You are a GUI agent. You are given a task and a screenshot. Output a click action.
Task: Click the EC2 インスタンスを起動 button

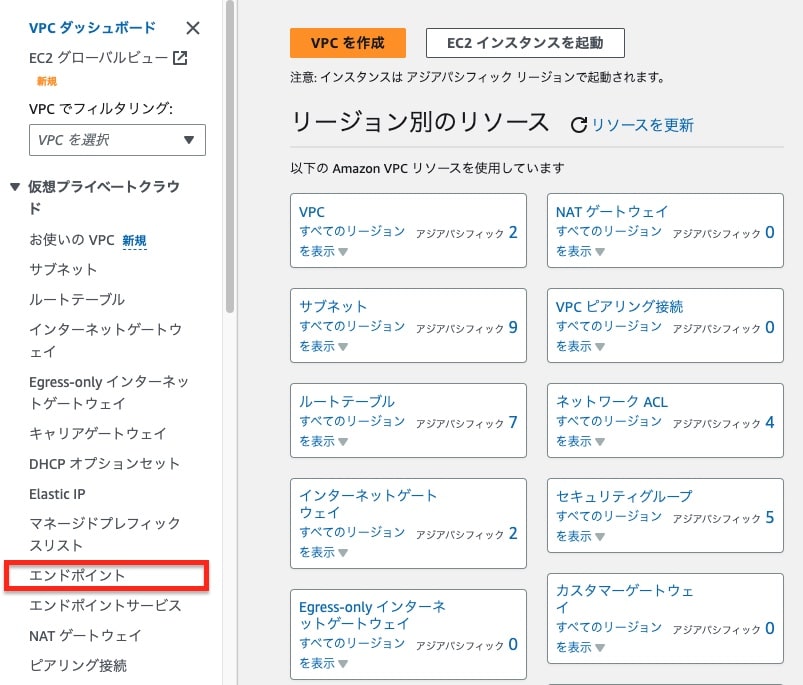click(525, 43)
